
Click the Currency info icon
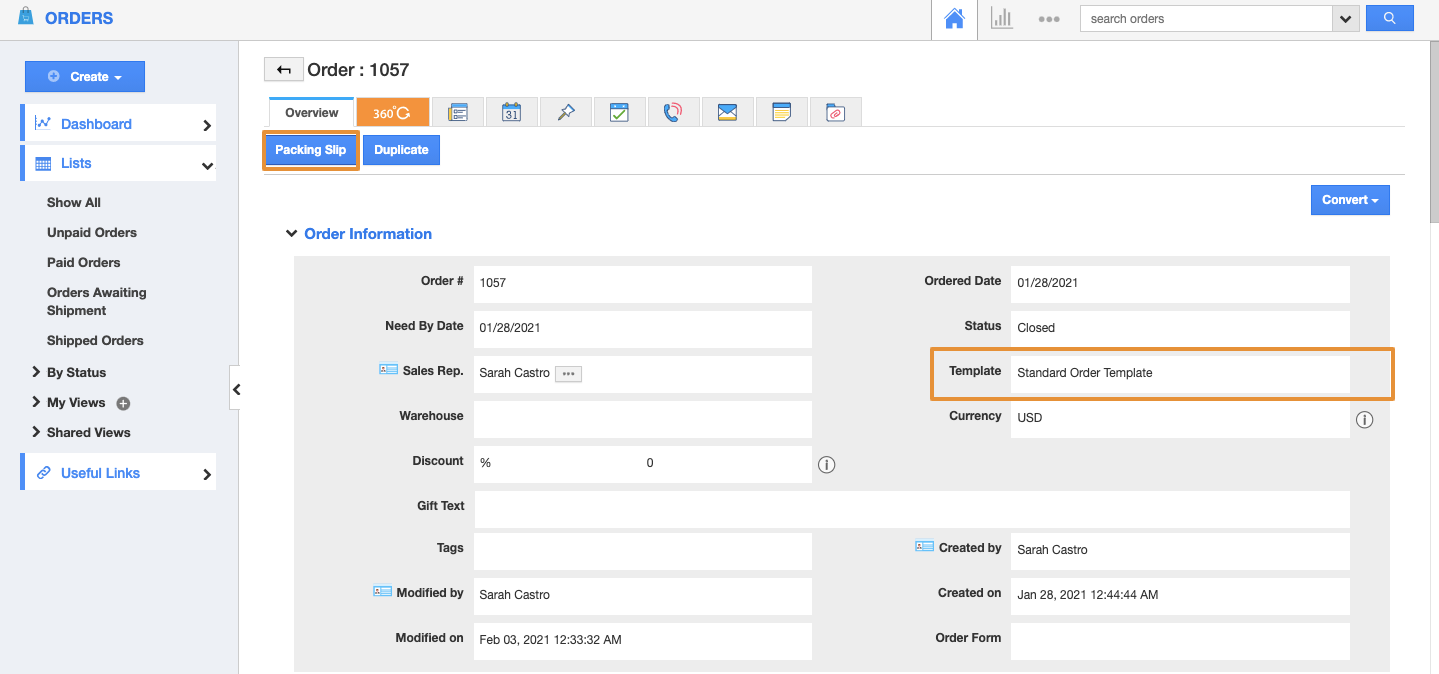(1364, 419)
